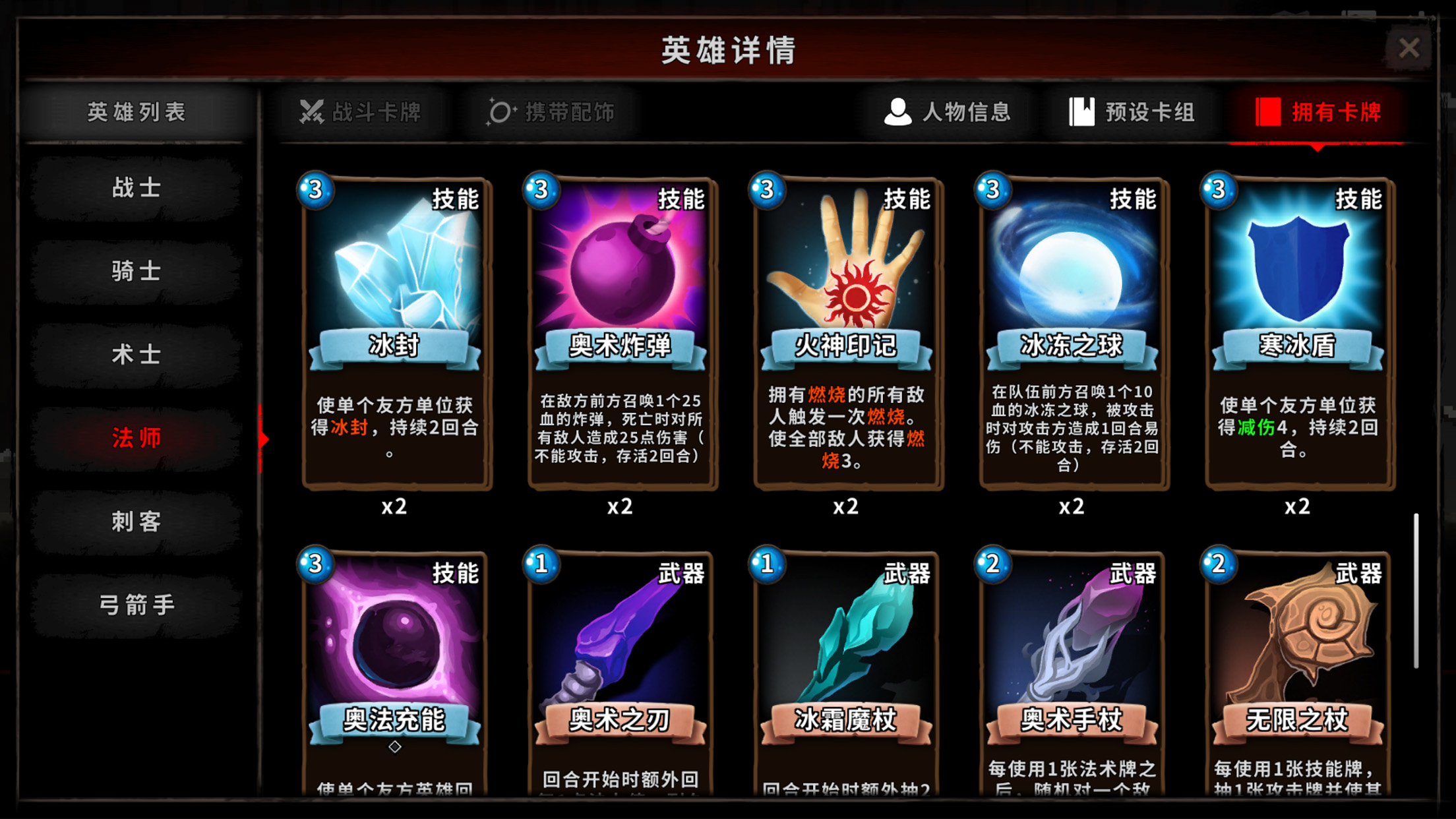Viewport: 1456px width, 819px height.
Task: Choose the 骑士 hero class
Action: (x=136, y=271)
